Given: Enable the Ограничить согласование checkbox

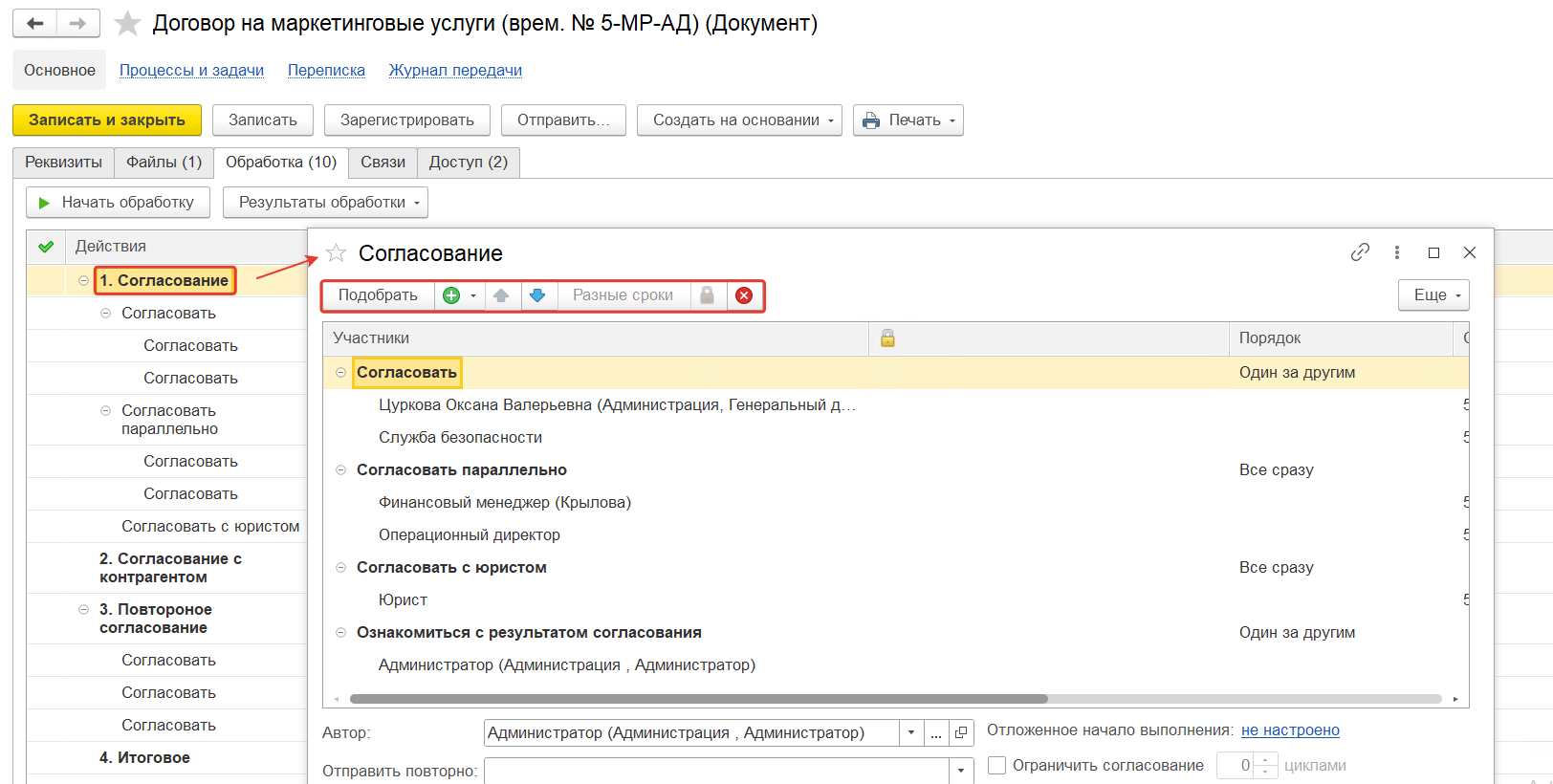Looking at the screenshot, I should (x=996, y=765).
